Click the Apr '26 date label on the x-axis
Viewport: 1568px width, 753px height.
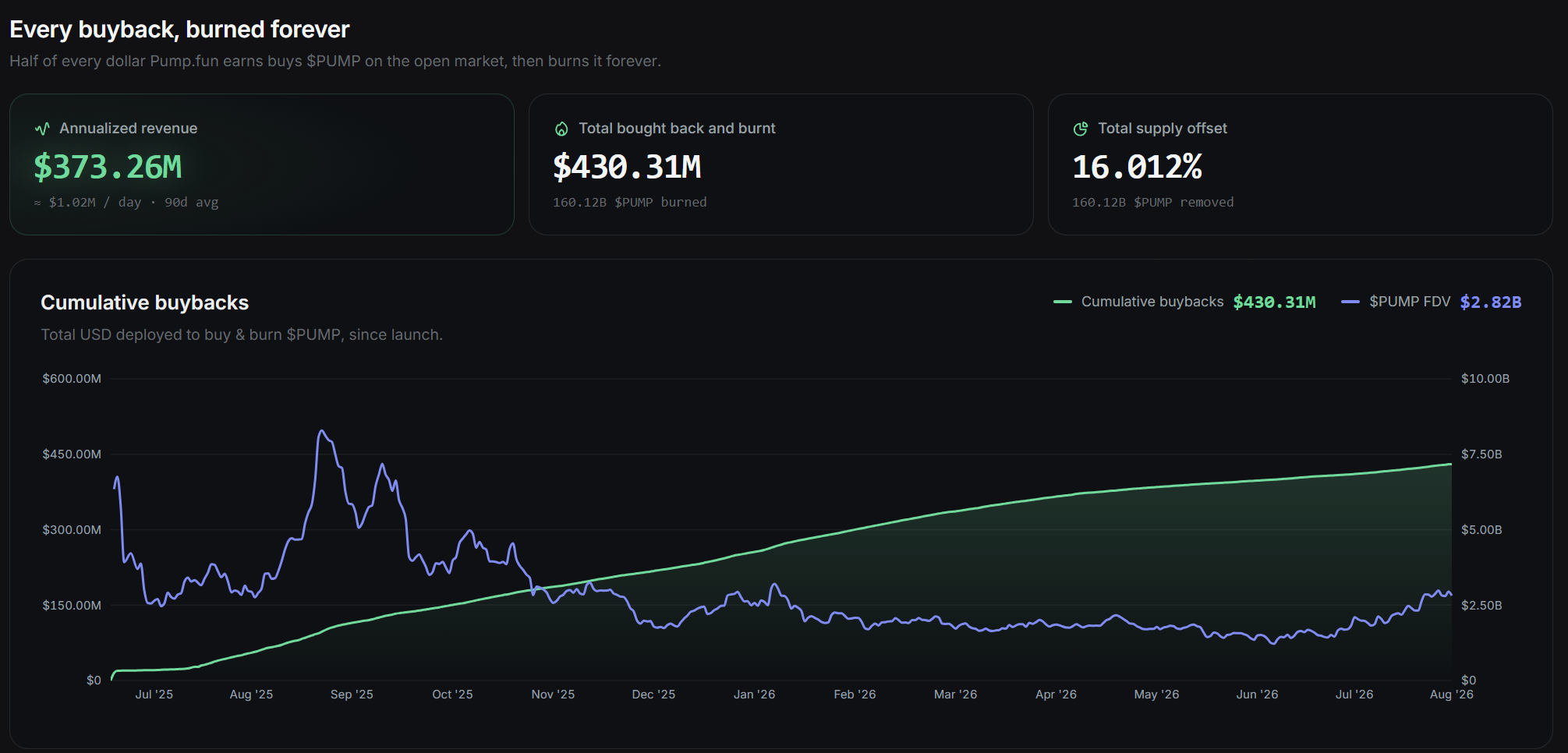coord(1056,695)
